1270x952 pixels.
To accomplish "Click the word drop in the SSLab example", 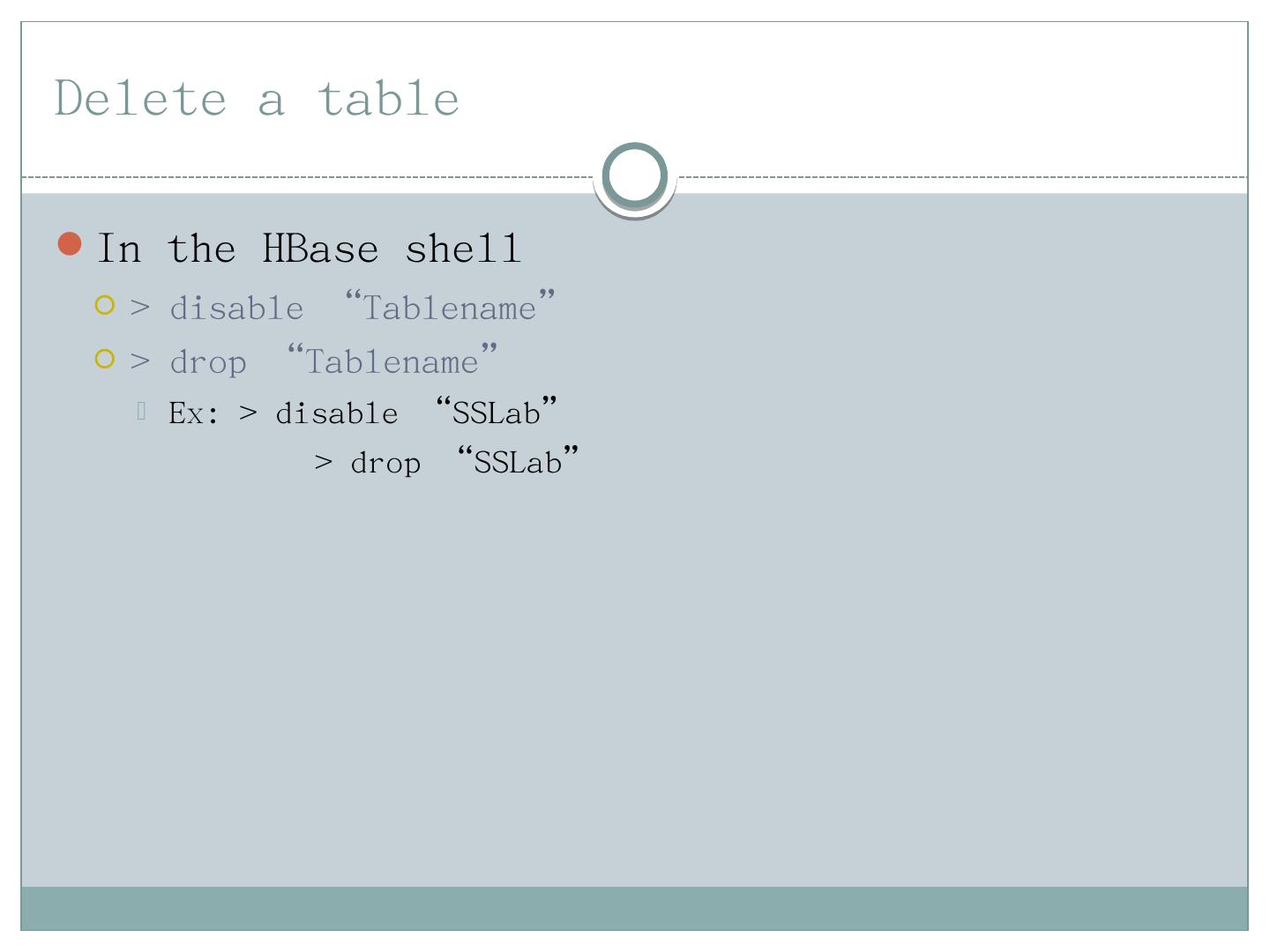I will pyautogui.click(x=385, y=464).
